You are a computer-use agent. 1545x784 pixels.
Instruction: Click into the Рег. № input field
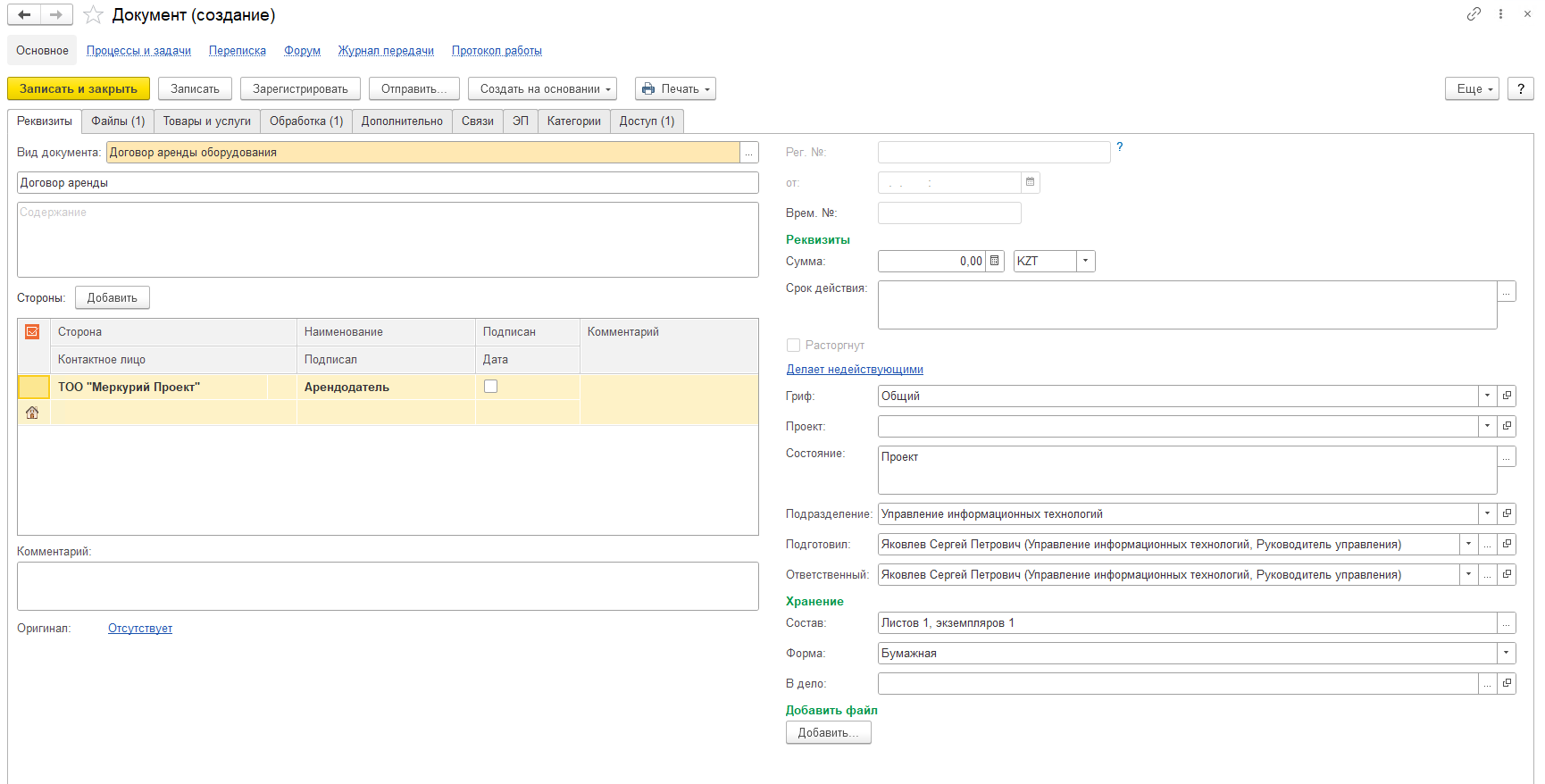click(x=993, y=152)
